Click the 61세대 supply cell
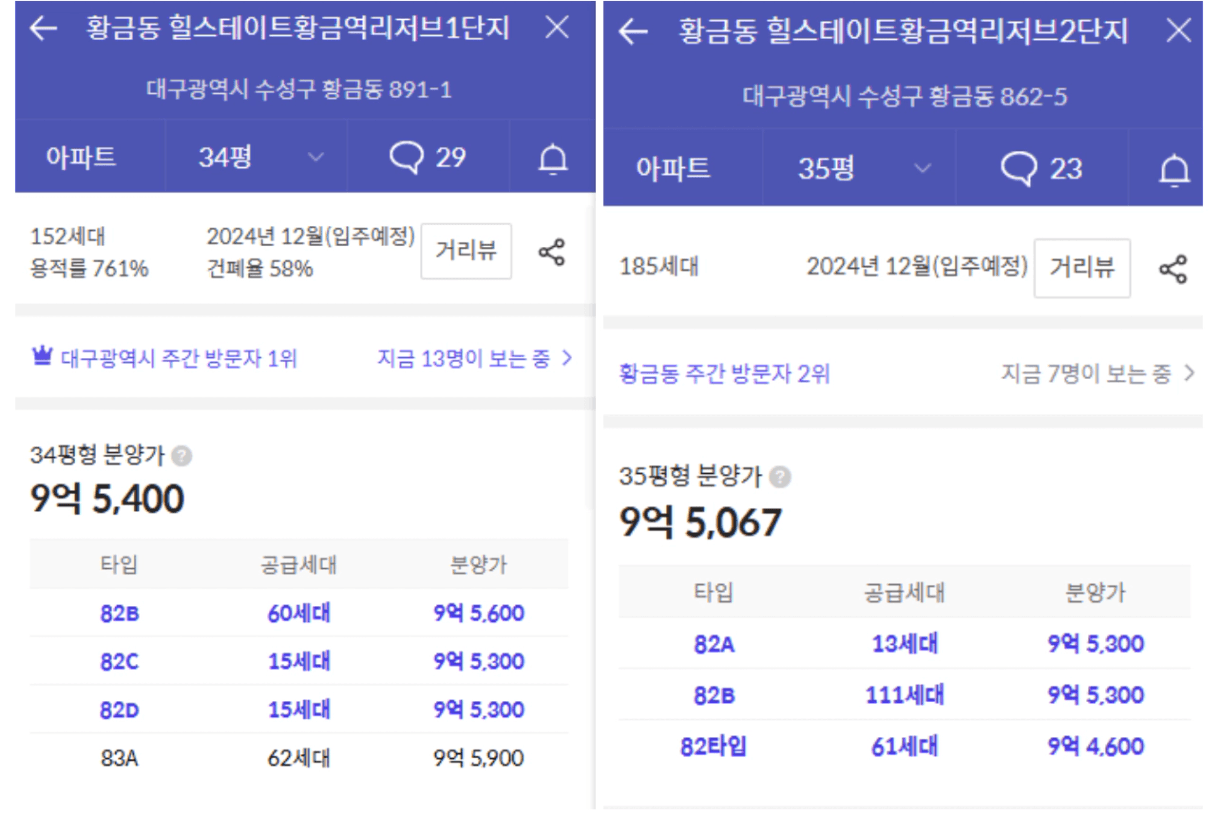Image resolution: width=1220 pixels, height=815 pixels. [904, 746]
